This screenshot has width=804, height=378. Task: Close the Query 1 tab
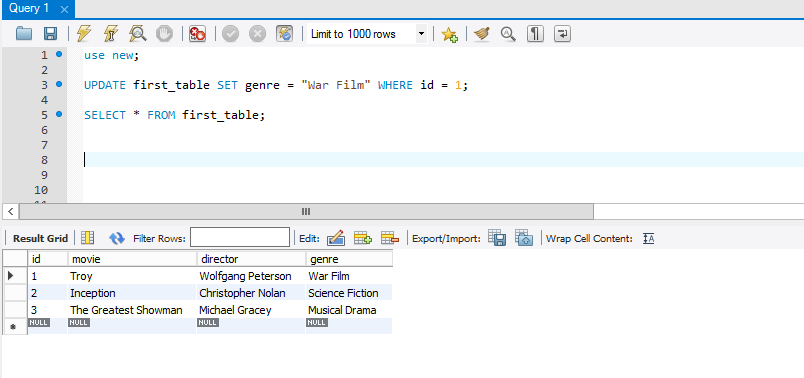[64, 9]
